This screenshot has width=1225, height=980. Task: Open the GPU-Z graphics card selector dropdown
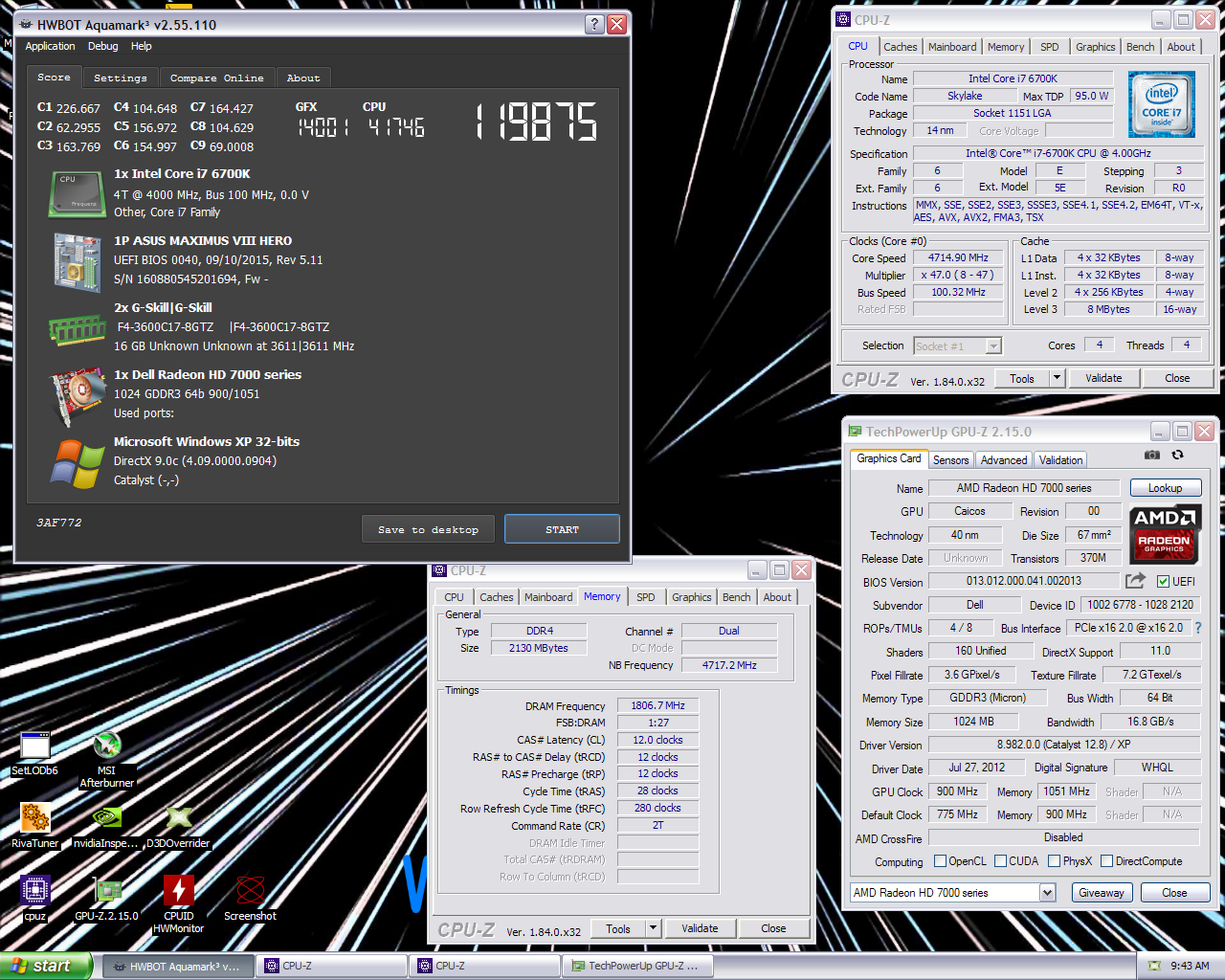tap(1048, 893)
